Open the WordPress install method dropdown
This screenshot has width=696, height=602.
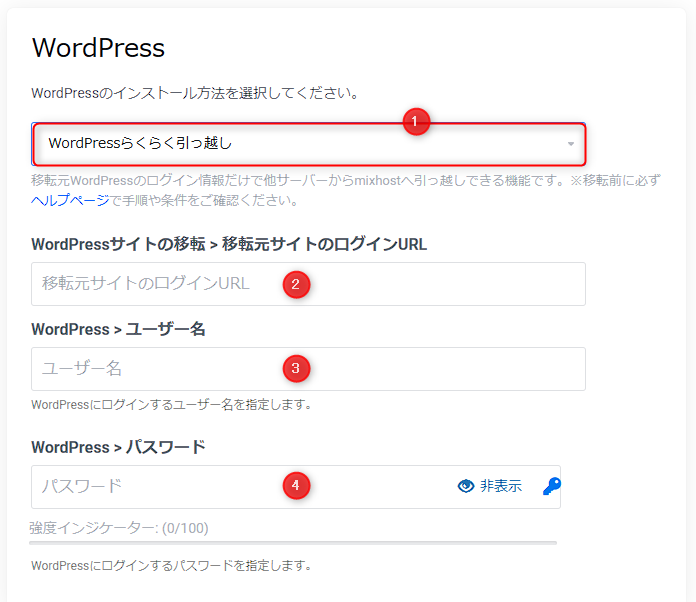308,144
